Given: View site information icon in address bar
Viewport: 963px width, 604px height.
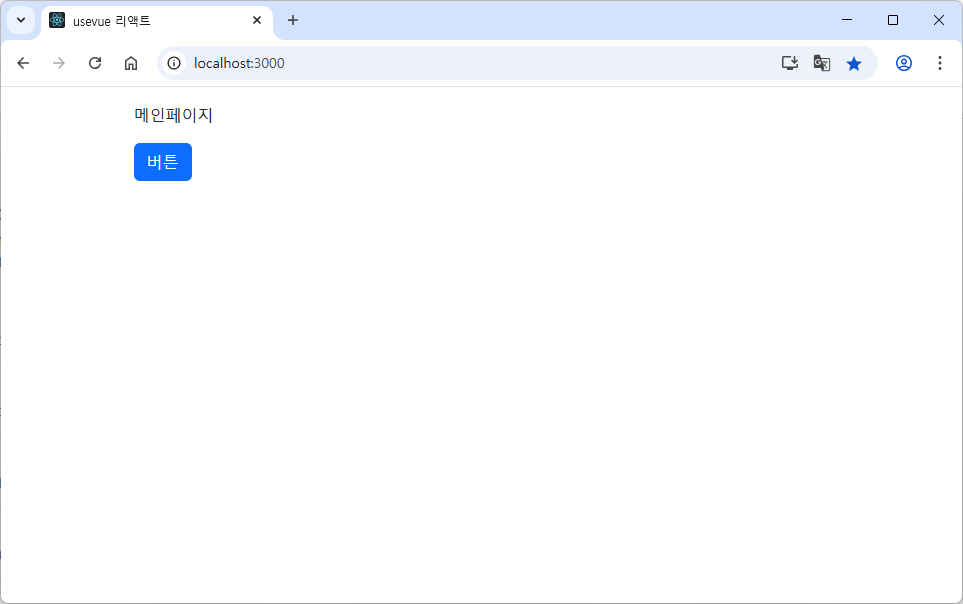Looking at the screenshot, I should click(x=174, y=63).
